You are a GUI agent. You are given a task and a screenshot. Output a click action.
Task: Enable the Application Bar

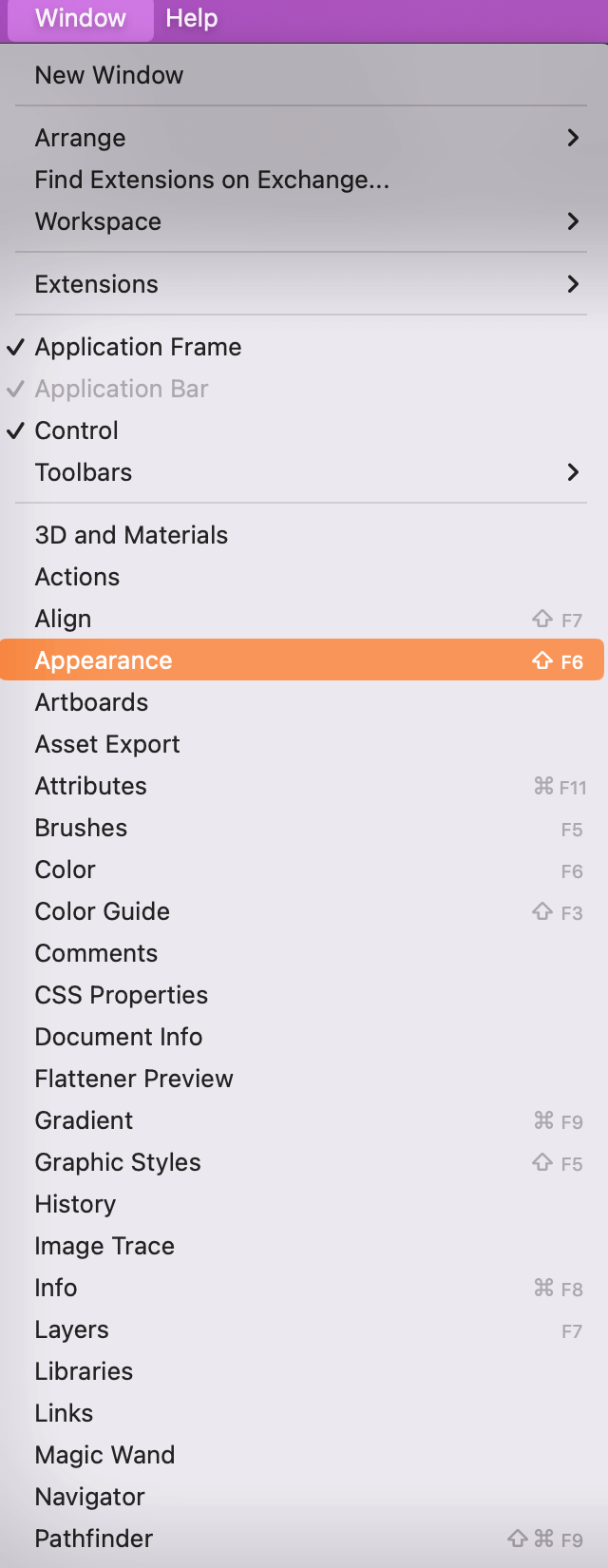121,389
